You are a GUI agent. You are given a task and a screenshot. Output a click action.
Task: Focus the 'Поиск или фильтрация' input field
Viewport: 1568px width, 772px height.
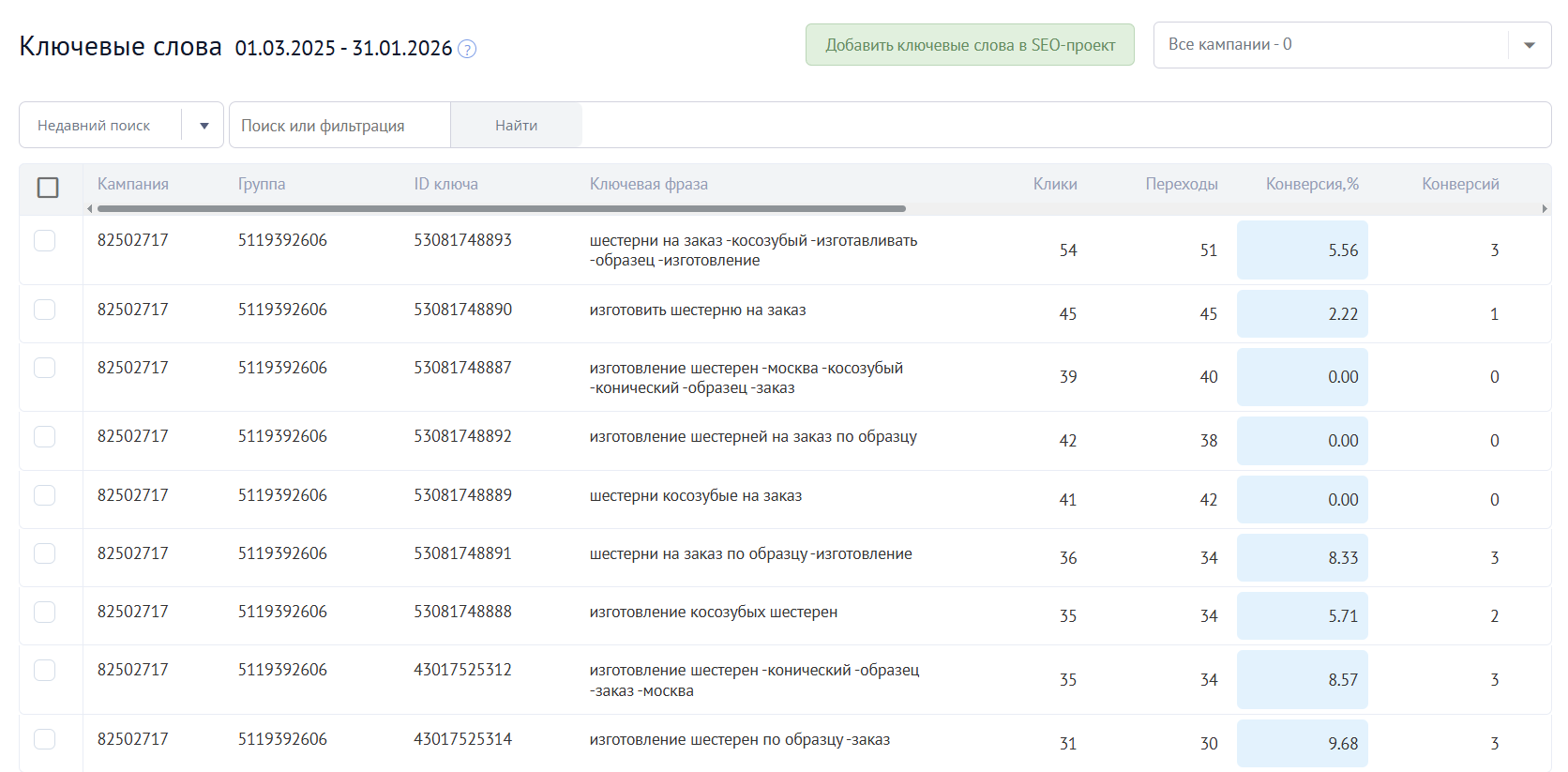click(x=340, y=125)
